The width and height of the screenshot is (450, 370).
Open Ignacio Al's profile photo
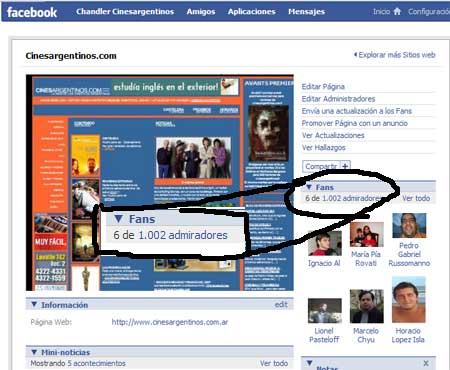coord(325,243)
